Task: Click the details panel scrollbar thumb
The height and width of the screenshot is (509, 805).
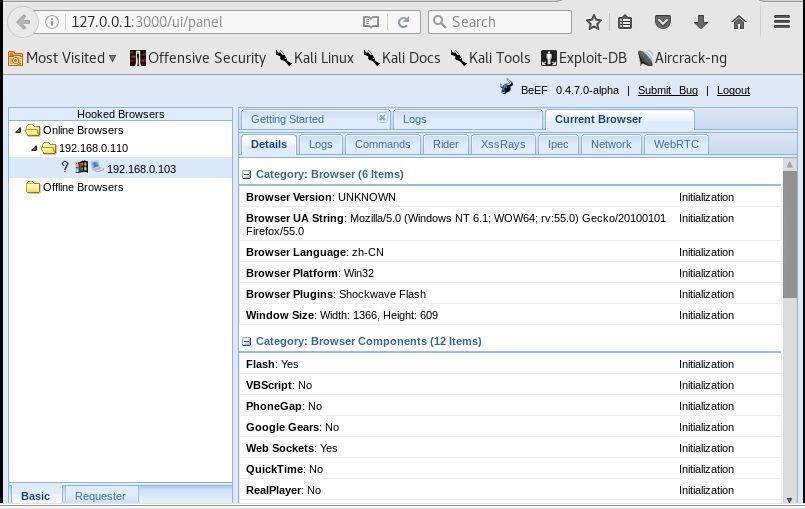Action: [x=790, y=234]
